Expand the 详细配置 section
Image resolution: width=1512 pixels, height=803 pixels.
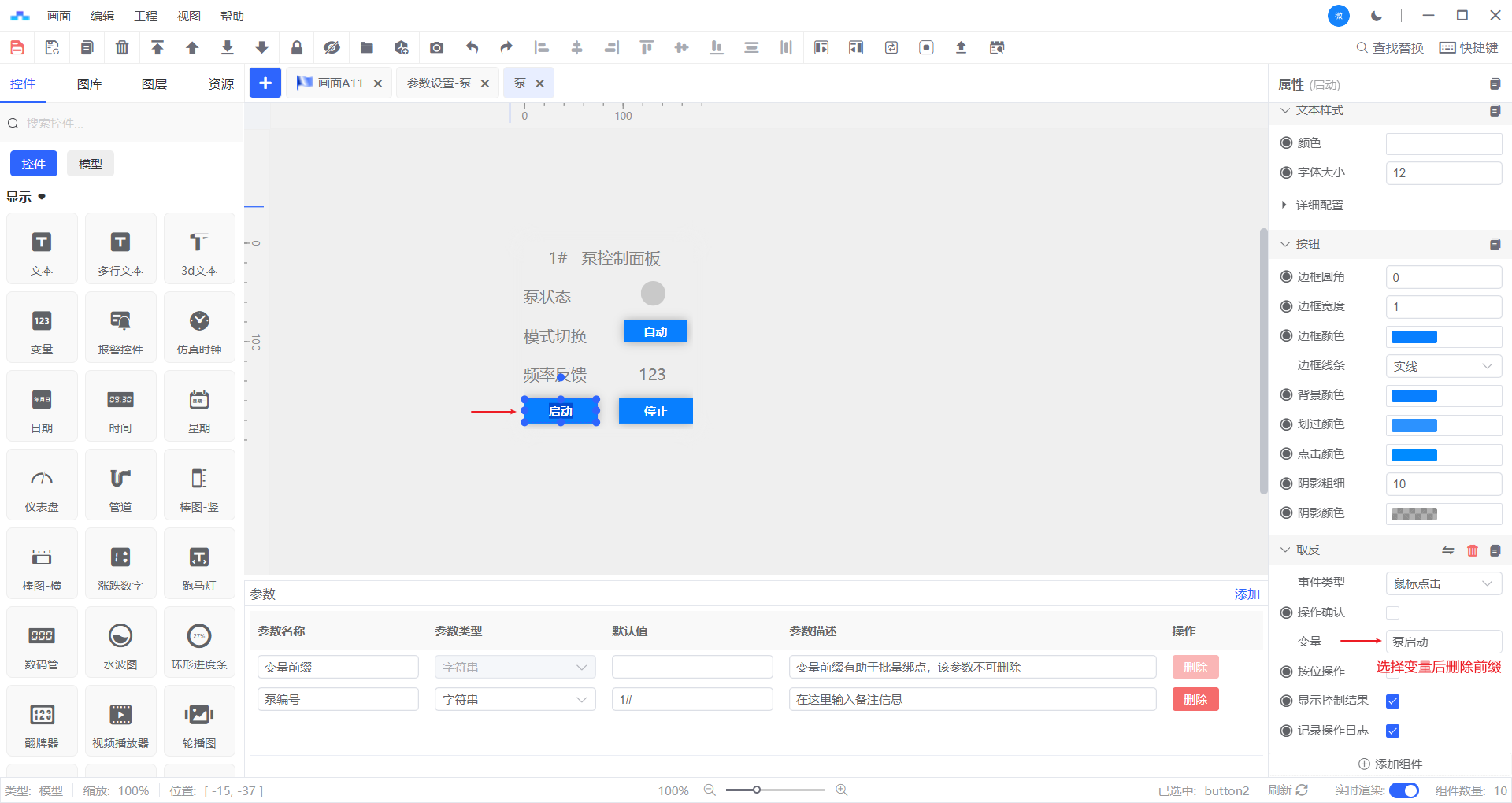(x=1319, y=205)
